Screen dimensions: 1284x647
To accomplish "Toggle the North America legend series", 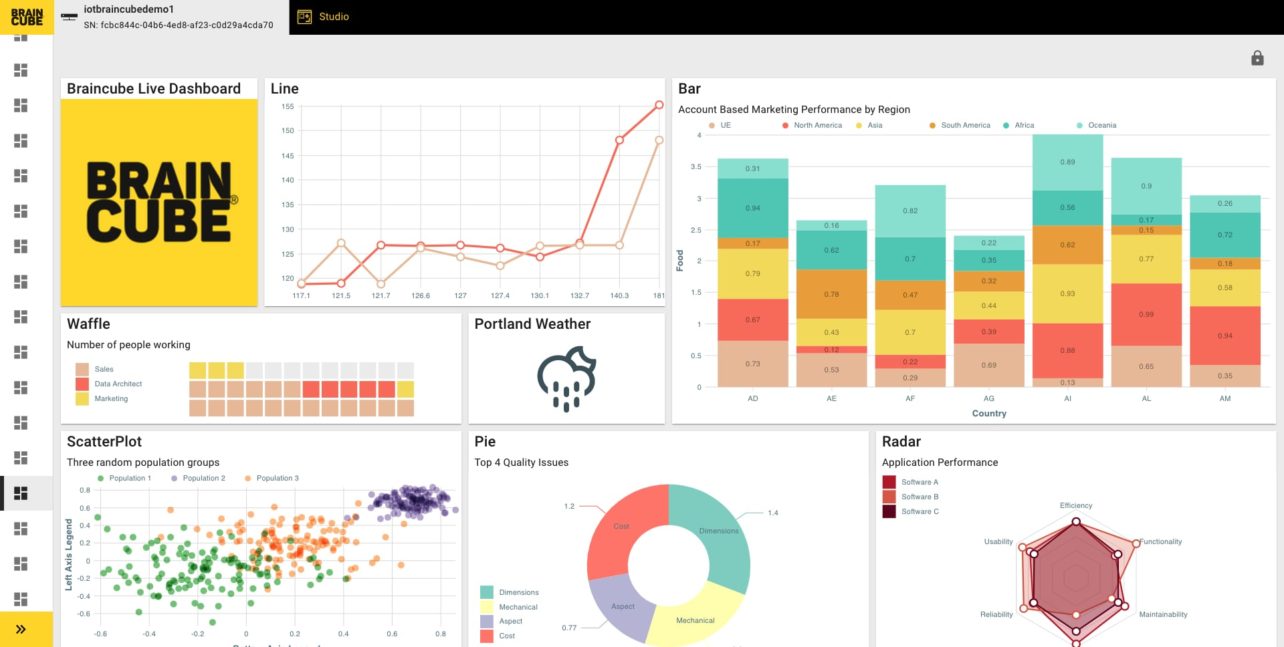I will tap(817, 125).
